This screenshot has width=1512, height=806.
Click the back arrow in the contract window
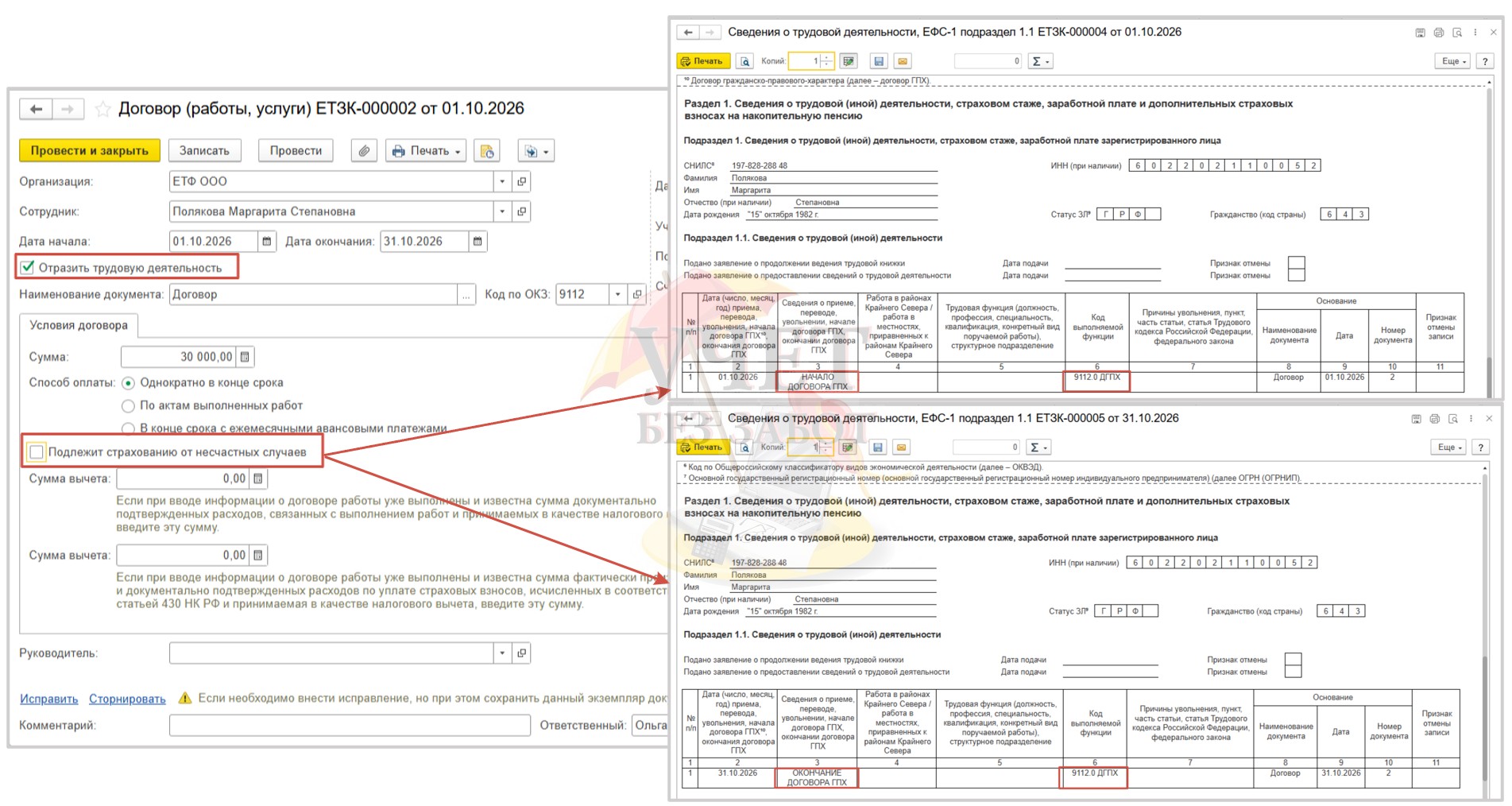[36, 109]
